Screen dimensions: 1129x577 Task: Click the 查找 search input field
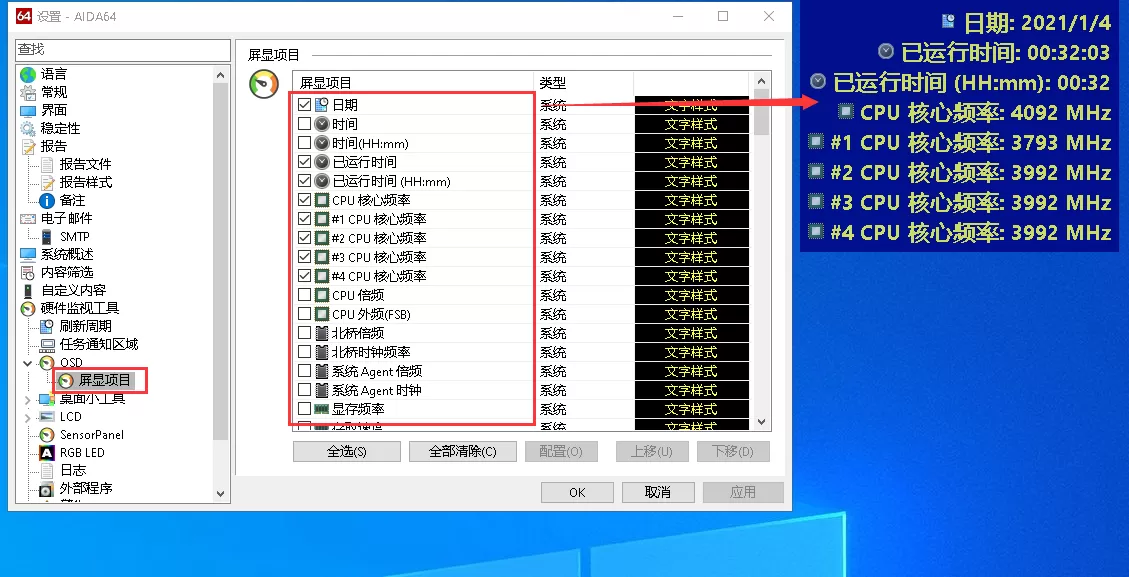[x=122, y=49]
